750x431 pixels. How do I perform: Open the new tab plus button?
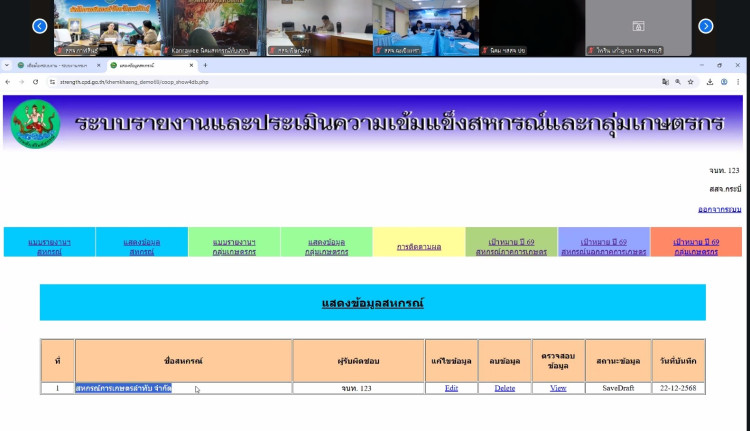[x=206, y=65]
